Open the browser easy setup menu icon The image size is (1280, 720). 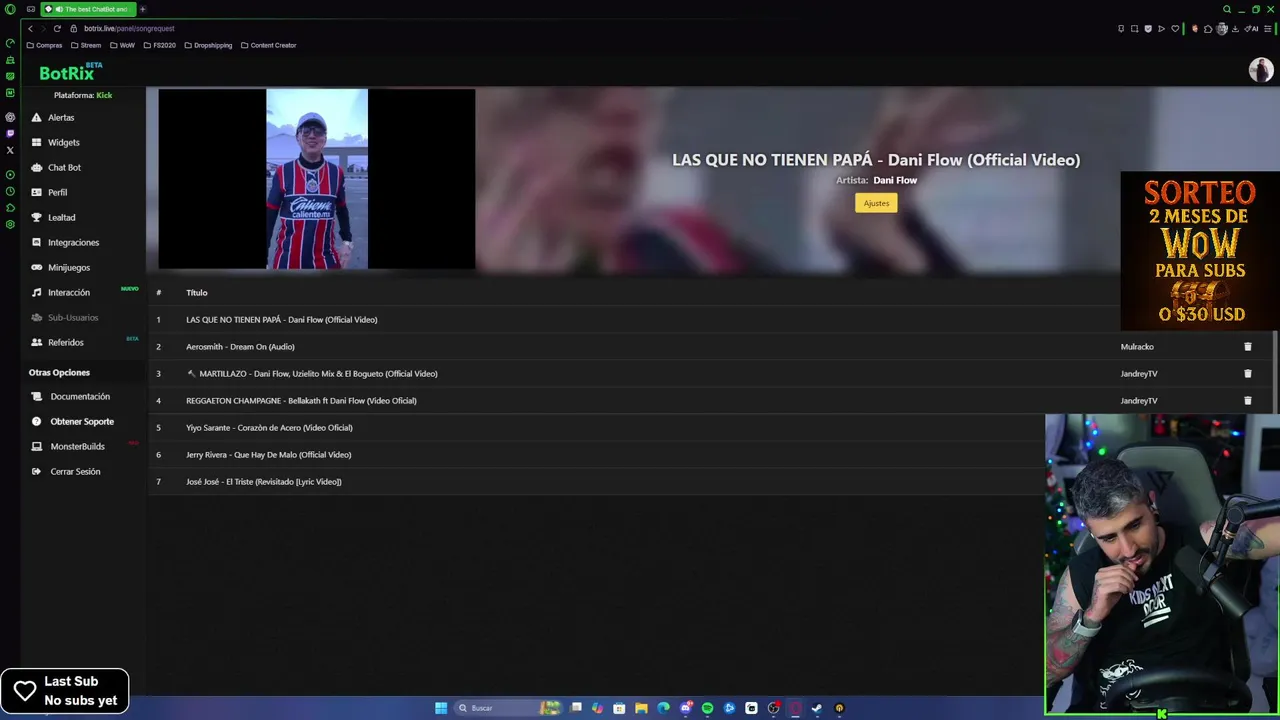[x=1269, y=29]
